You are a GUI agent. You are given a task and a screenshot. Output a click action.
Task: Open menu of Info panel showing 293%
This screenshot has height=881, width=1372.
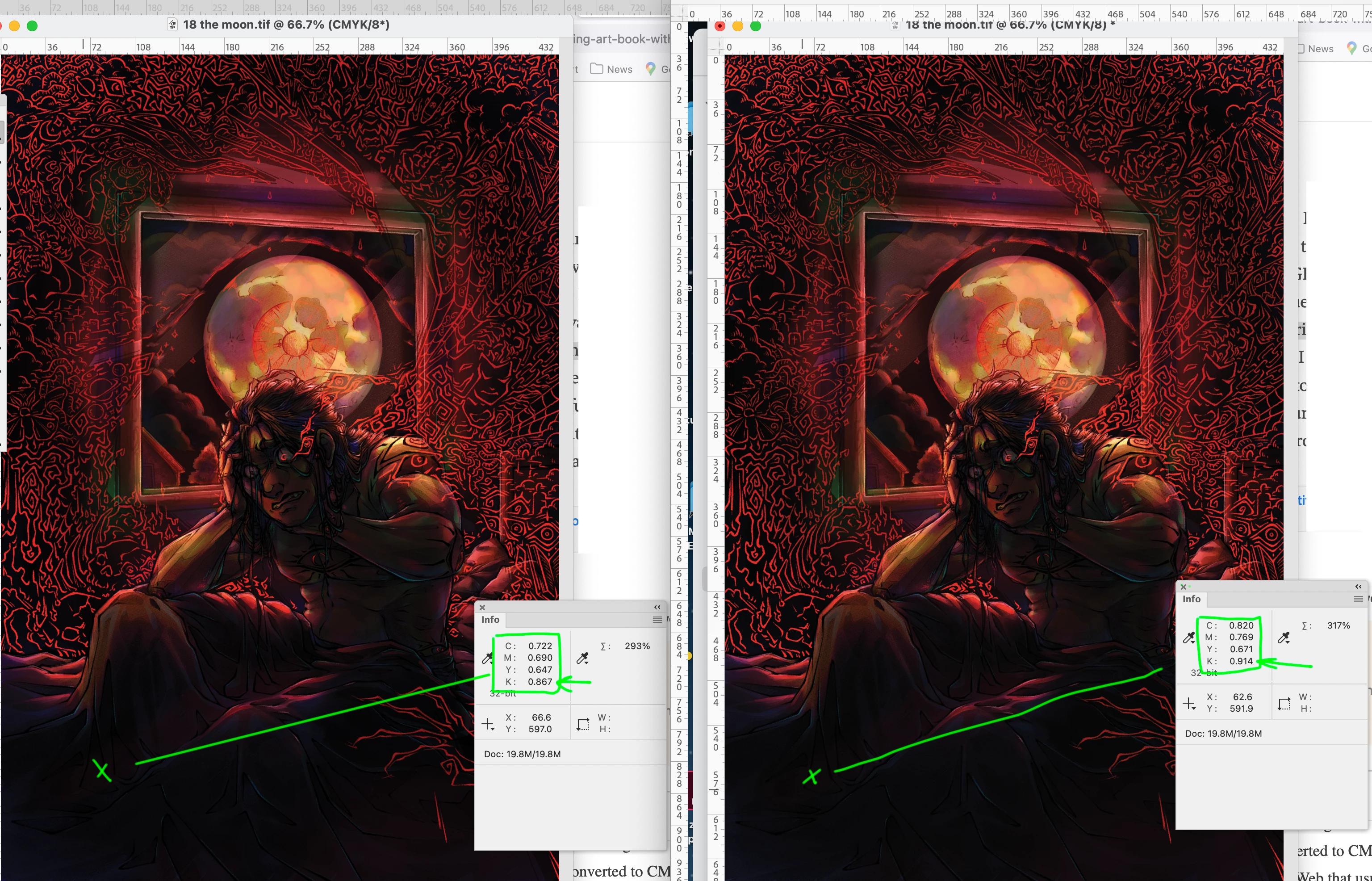pyautogui.click(x=657, y=620)
